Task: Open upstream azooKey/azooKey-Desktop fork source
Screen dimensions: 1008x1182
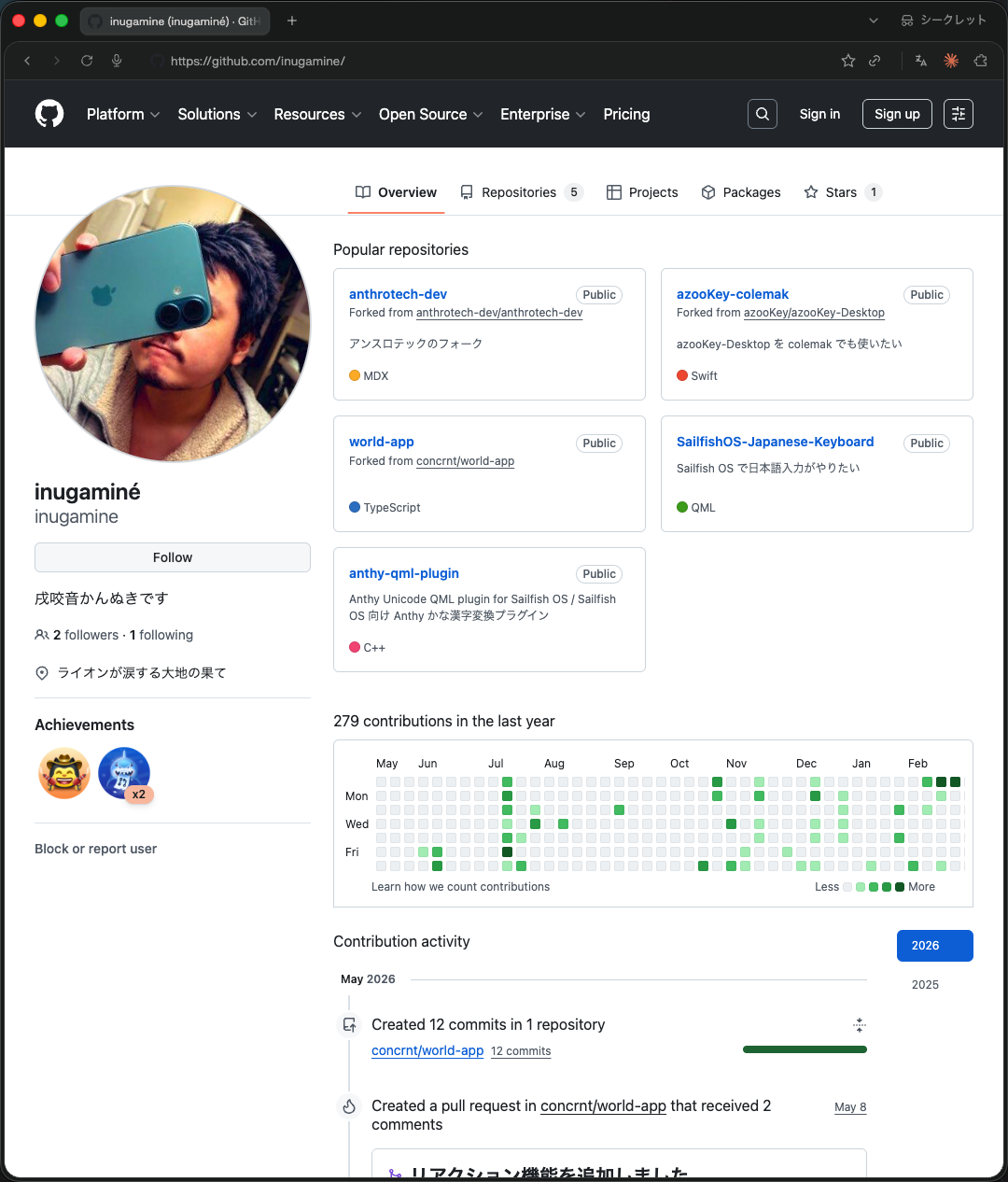Action: [814, 313]
